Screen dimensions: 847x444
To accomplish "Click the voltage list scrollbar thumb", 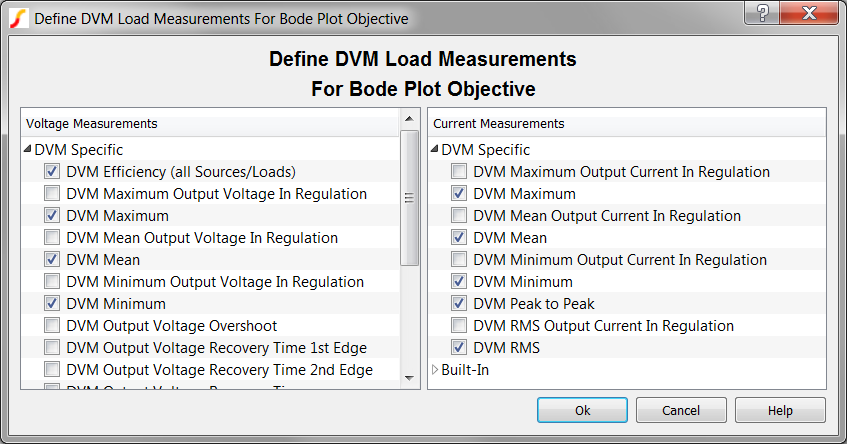I will [409, 198].
